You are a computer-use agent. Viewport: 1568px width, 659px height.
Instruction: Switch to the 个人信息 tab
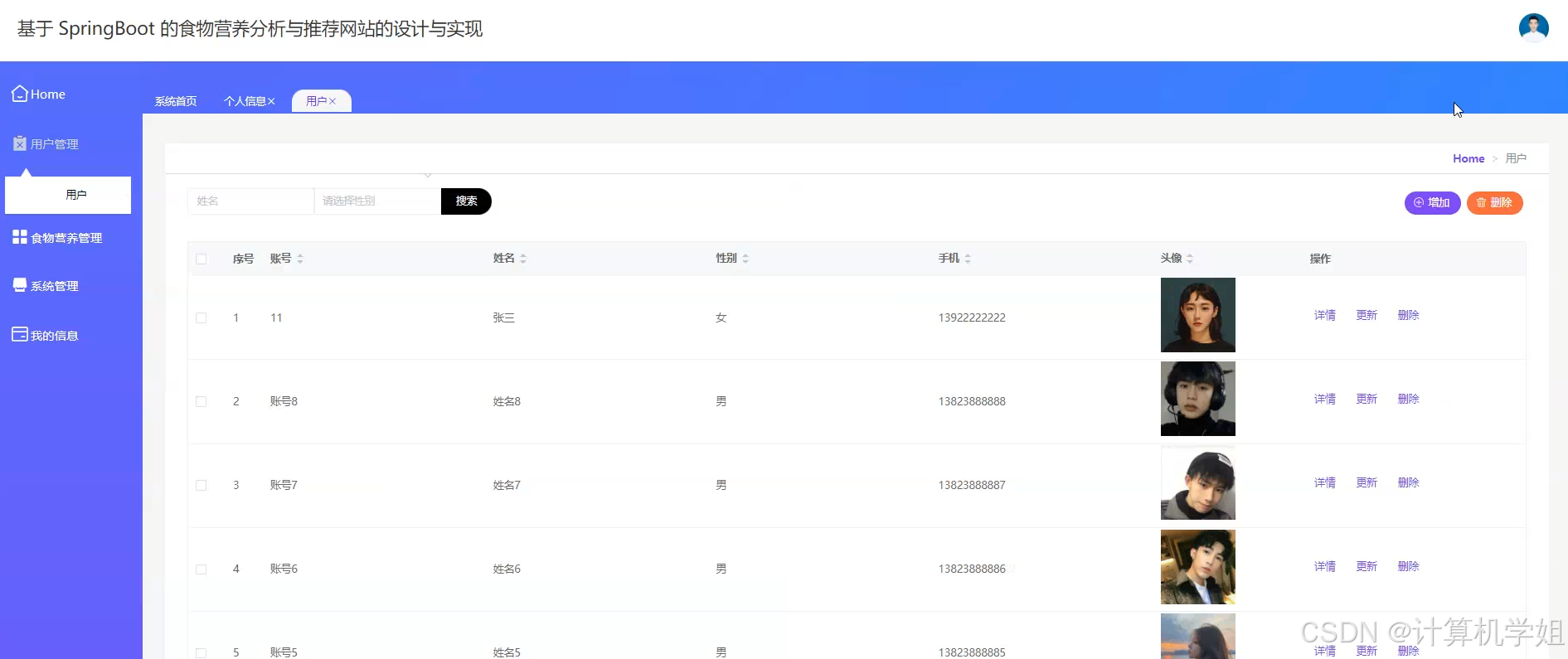click(x=245, y=101)
